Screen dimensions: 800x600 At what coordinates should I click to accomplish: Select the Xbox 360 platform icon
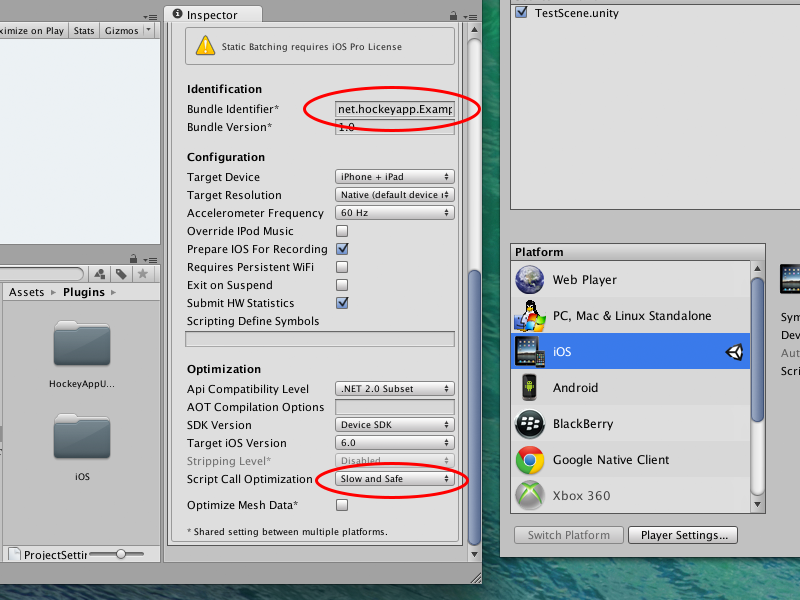click(530, 495)
